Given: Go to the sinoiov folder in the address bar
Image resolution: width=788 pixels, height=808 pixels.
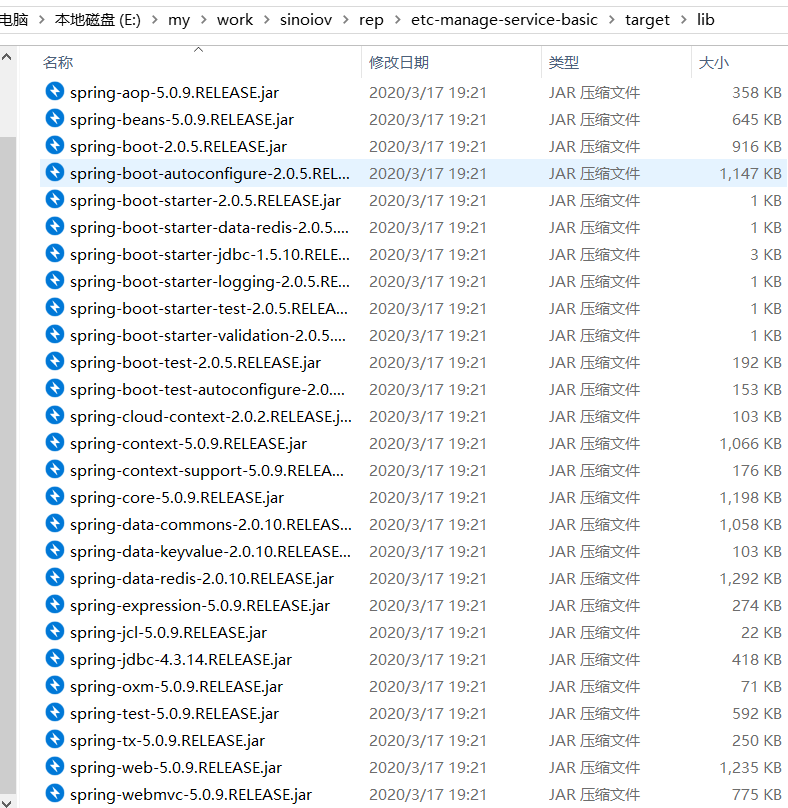Looking at the screenshot, I should (x=306, y=20).
